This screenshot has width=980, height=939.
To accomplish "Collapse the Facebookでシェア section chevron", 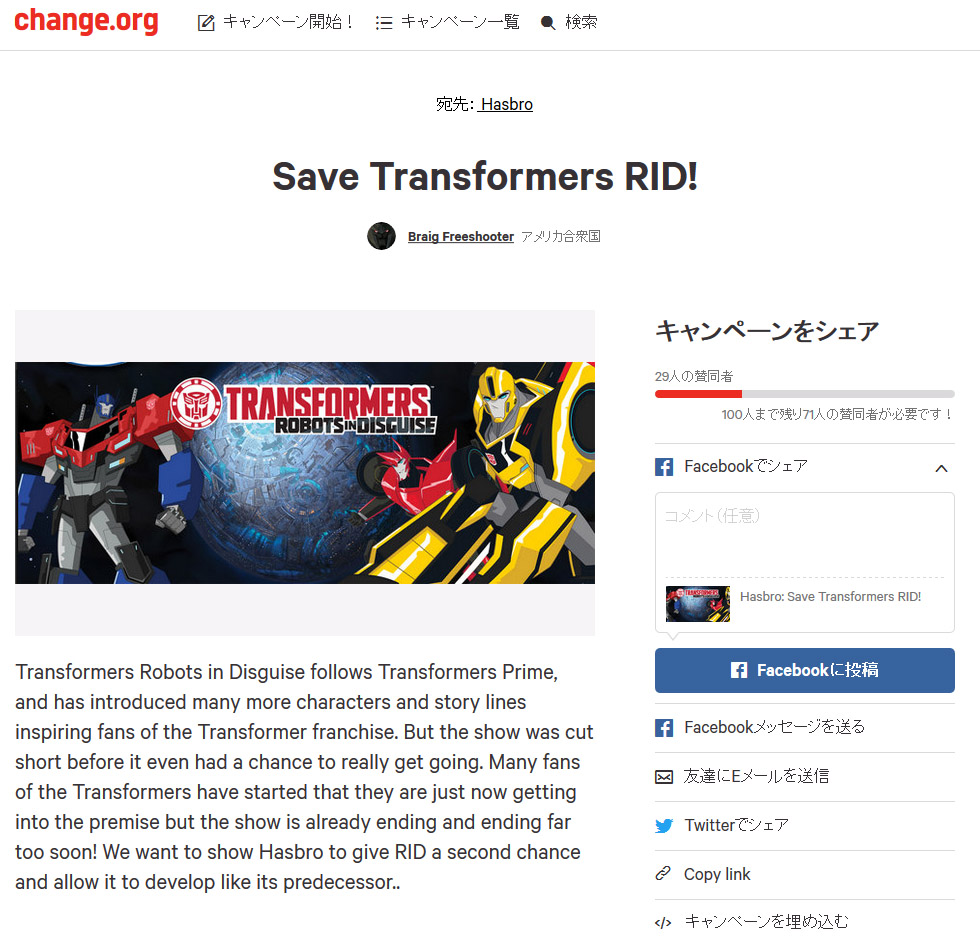I will click(941, 468).
